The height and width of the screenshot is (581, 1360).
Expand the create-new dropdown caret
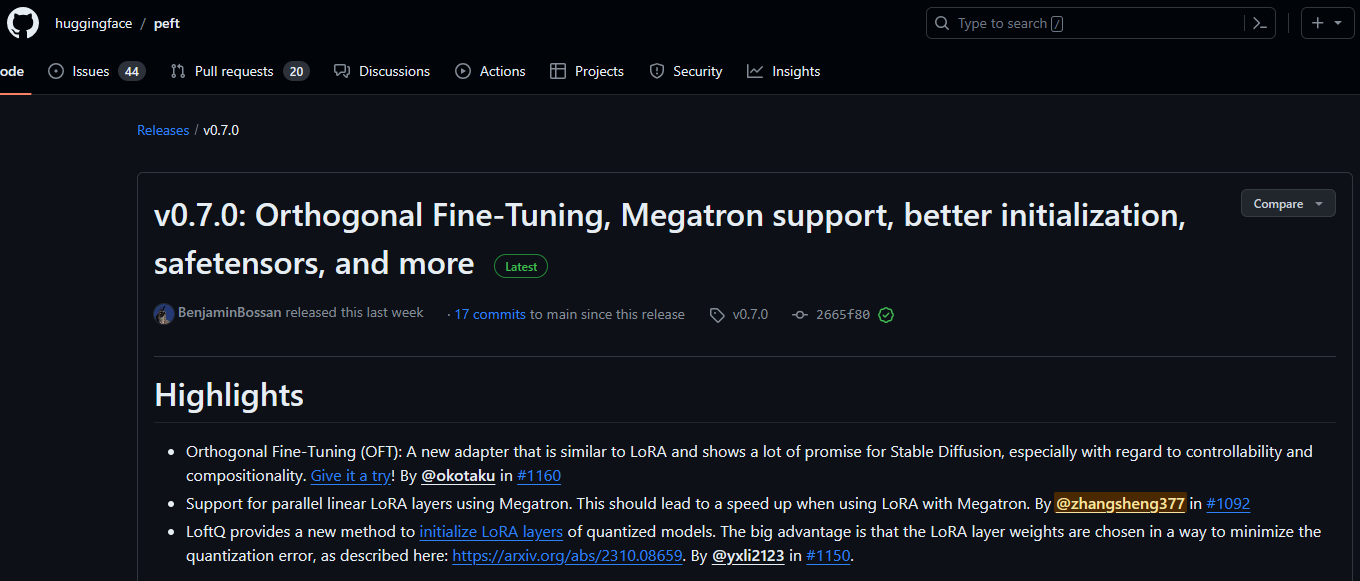(x=1338, y=23)
